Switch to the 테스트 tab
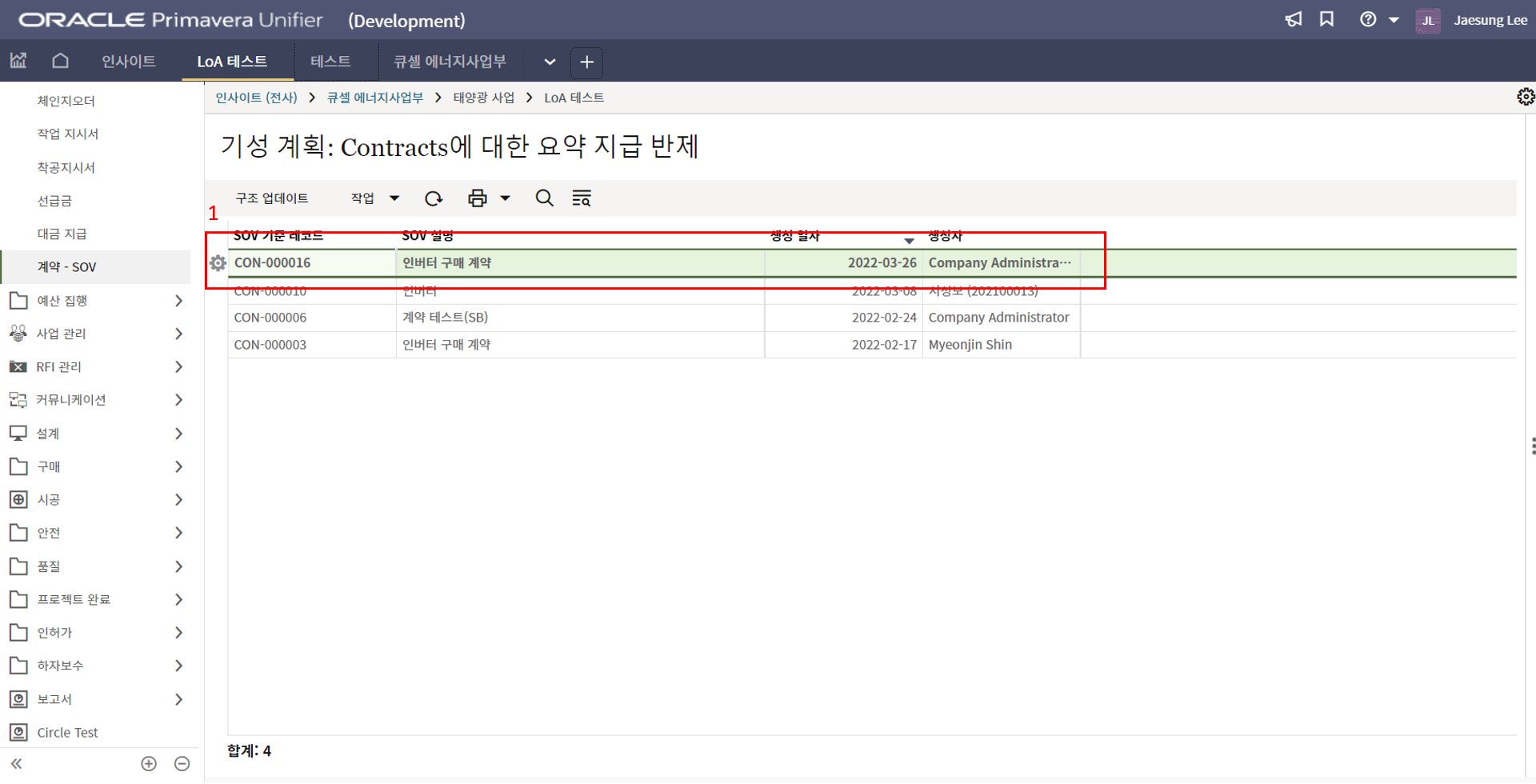Screen dimensions: 1536x784 tap(330, 62)
